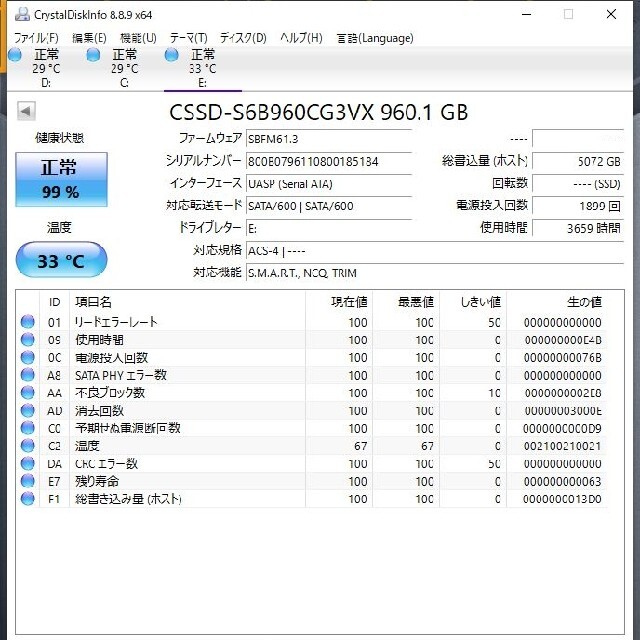Viewport: 640px width, 640px height.
Task: Click the 生の値 column header
Action: 557,302
